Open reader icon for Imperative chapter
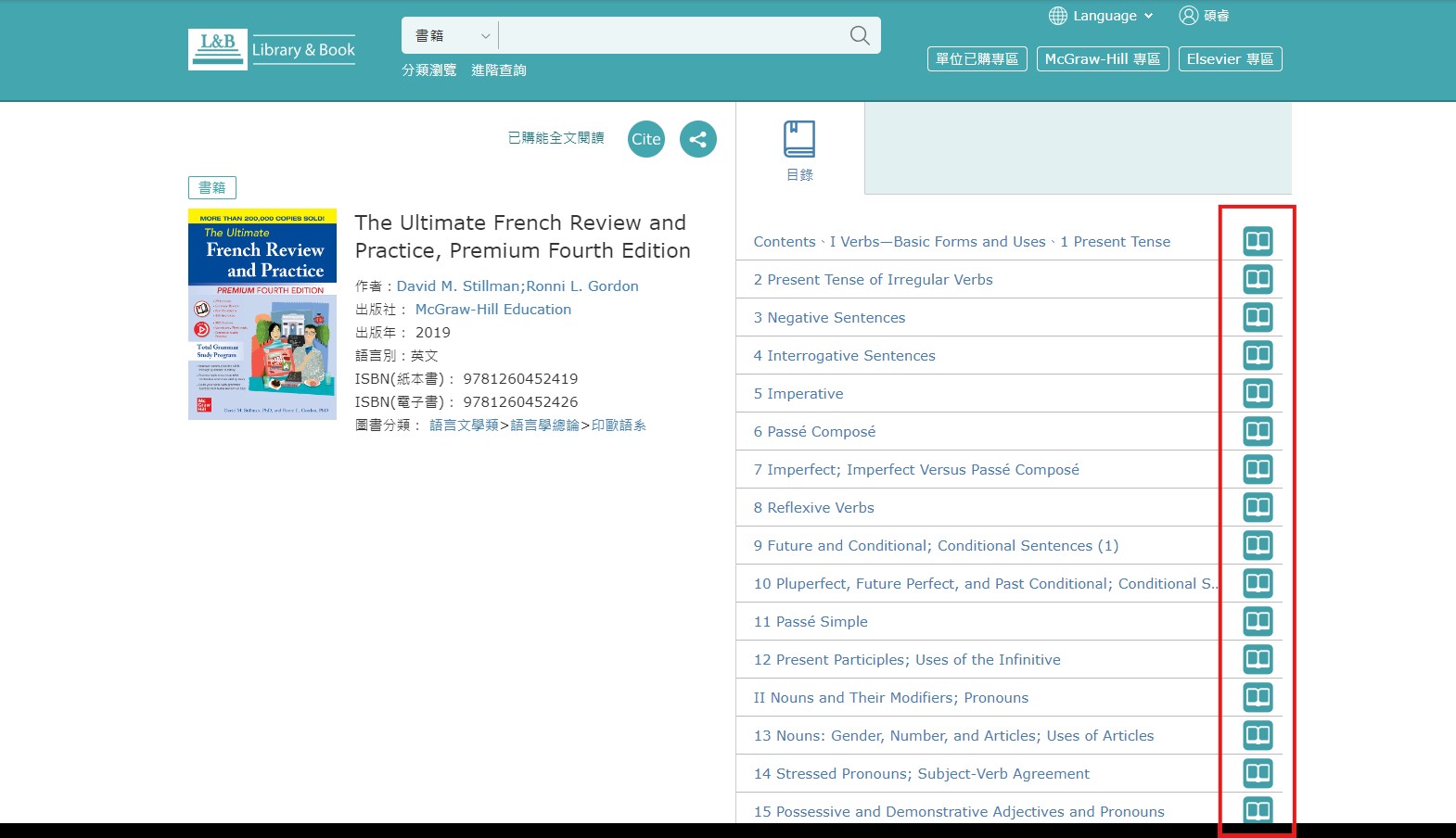Viewport: 1456px width, 838px height. (x=1258, y=393)
